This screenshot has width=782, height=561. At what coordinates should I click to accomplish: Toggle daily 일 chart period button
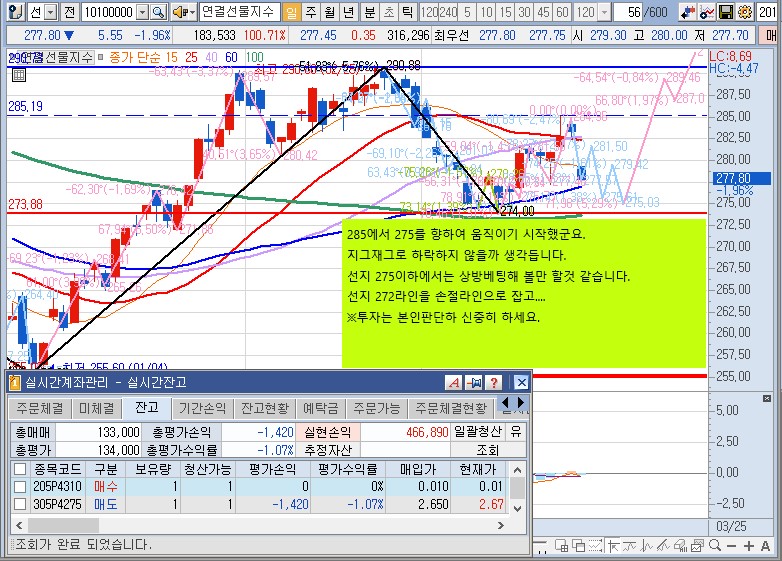click(x=292, y=12)
